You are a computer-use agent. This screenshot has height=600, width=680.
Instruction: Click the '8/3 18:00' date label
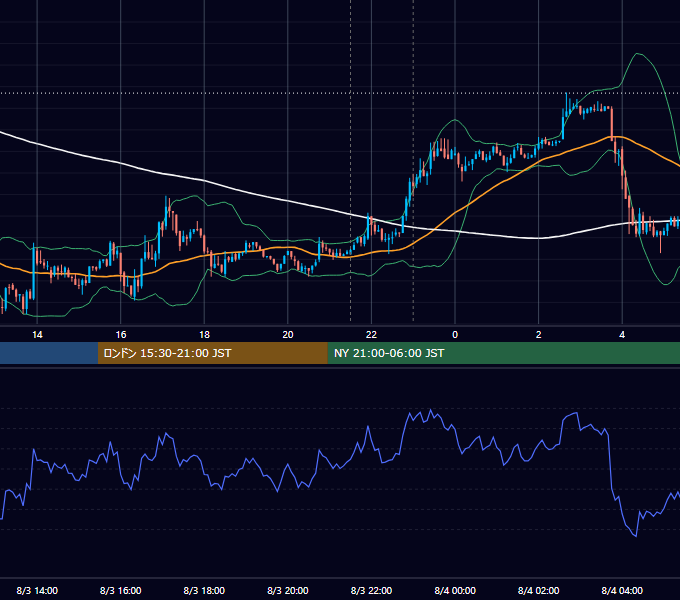(204, 590)
